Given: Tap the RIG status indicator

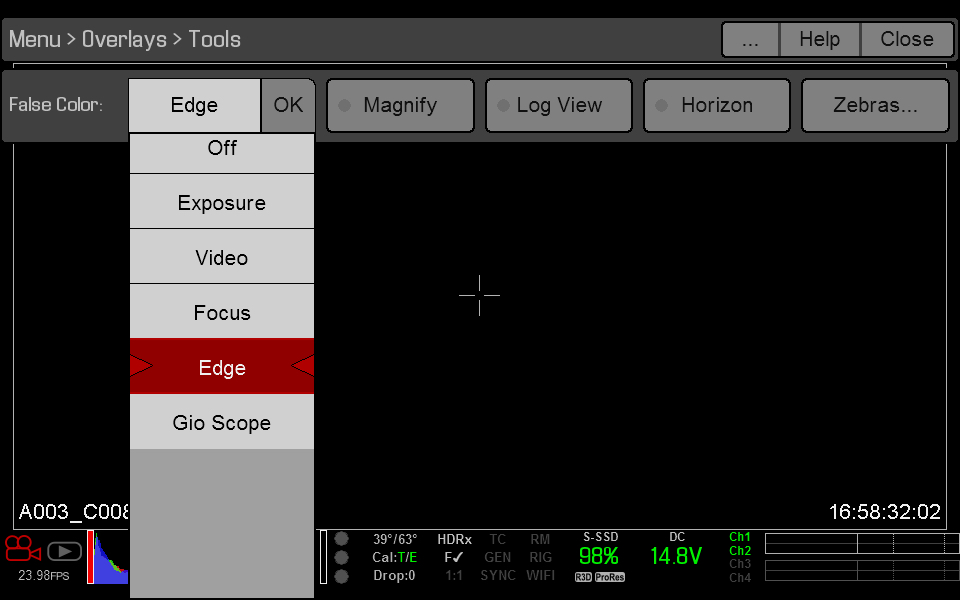Looking at the screenshot, I should click(540, 557).
